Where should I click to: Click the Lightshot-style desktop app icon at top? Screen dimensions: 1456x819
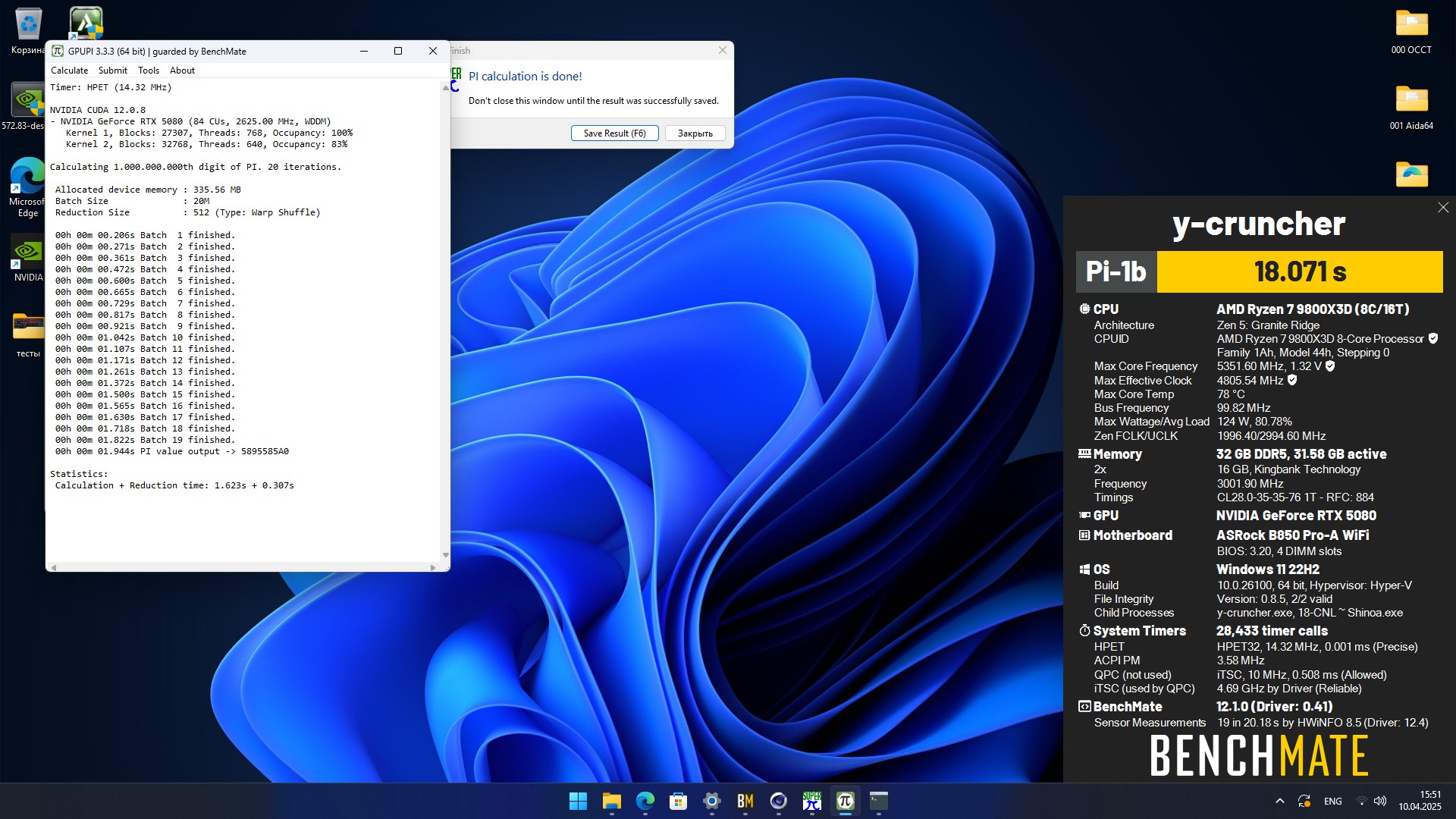coord(86,23)
